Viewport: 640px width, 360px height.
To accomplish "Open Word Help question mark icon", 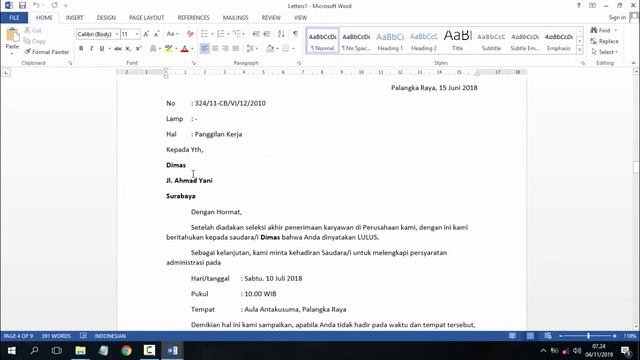I will coord(578,6).
